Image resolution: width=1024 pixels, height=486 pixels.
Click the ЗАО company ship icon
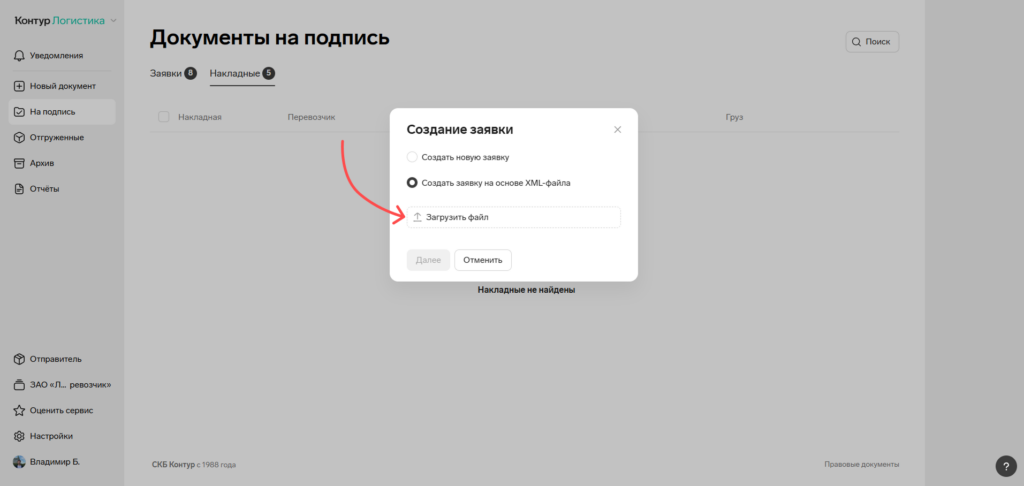(20, 385)
